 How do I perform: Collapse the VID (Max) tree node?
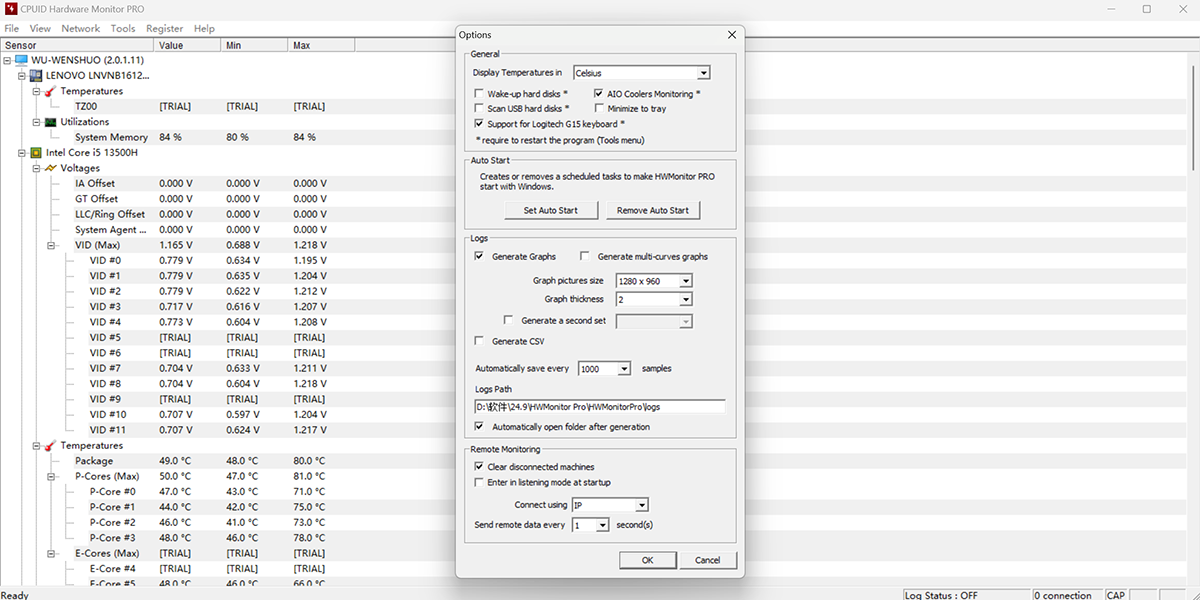coord(51,245)
